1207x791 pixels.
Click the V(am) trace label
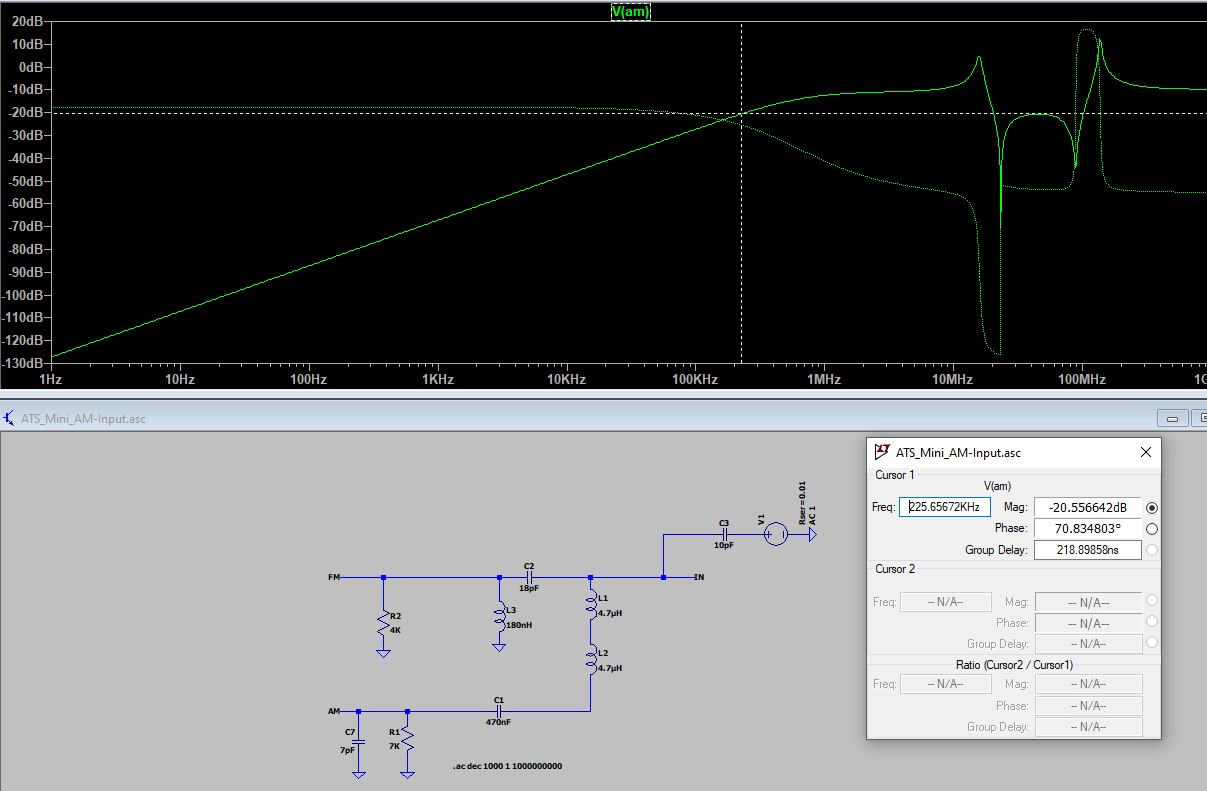630,11
